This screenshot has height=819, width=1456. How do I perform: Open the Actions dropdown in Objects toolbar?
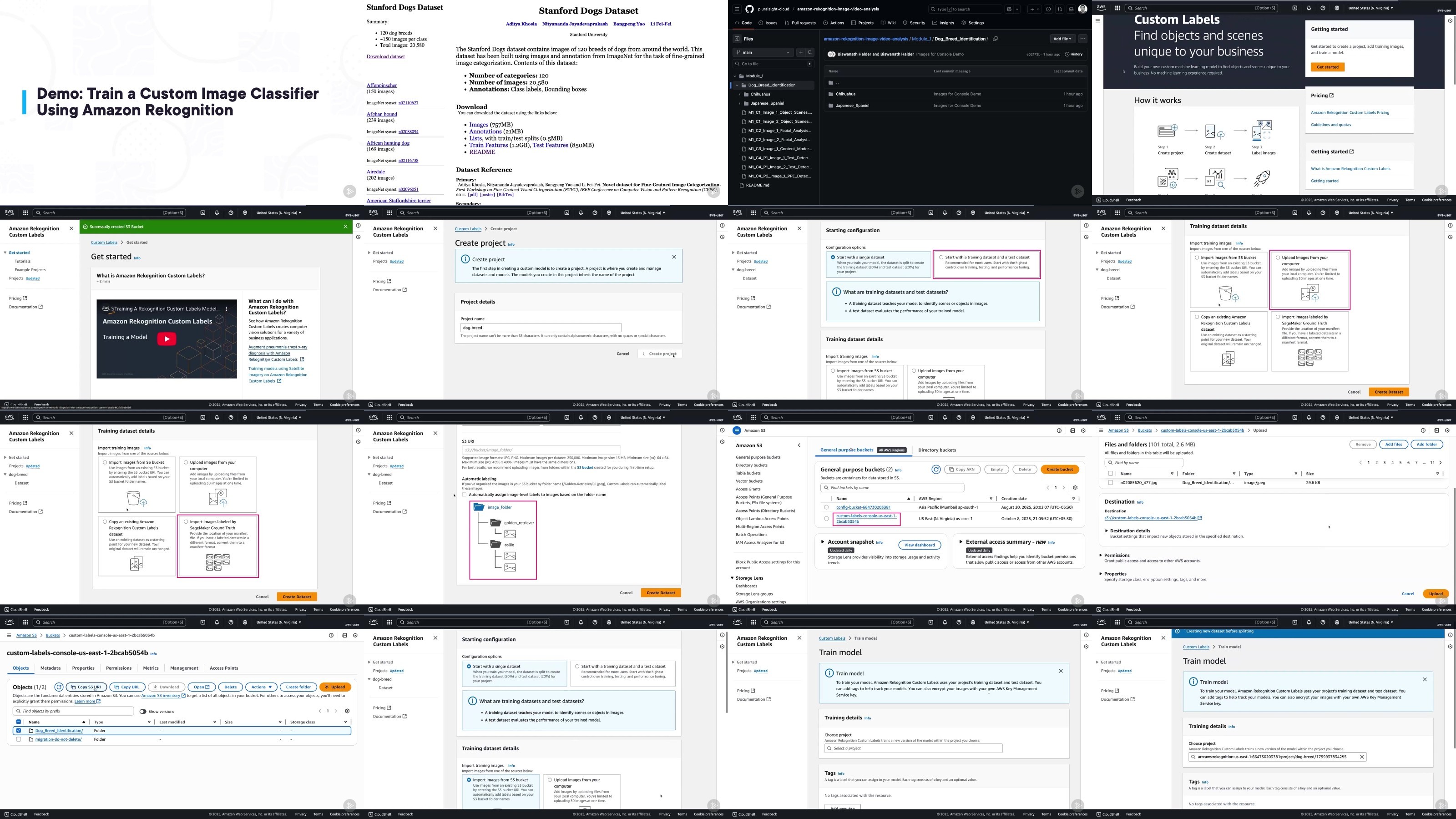(x=261, y=688)
